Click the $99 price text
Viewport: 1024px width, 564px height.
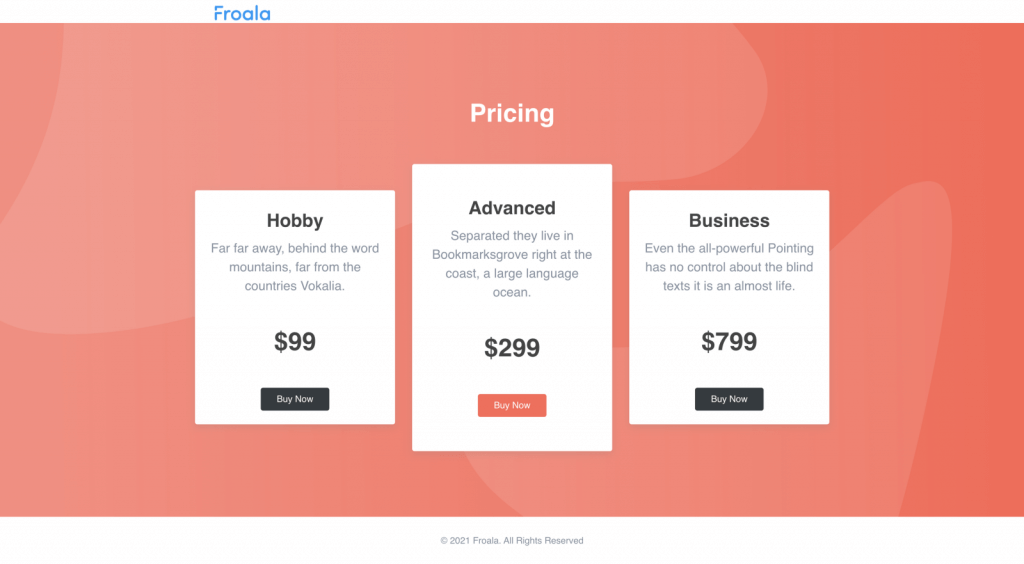(295, 341)
